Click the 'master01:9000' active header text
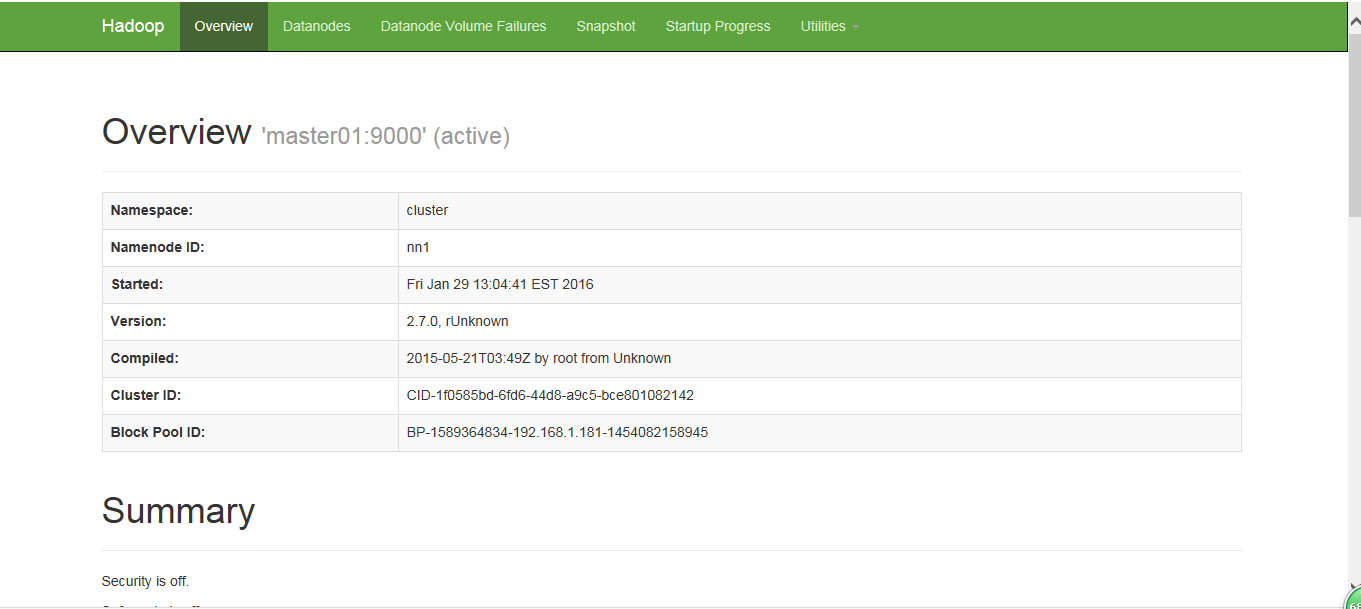This screenshot has height=609, width=1361. click(385, 135)
